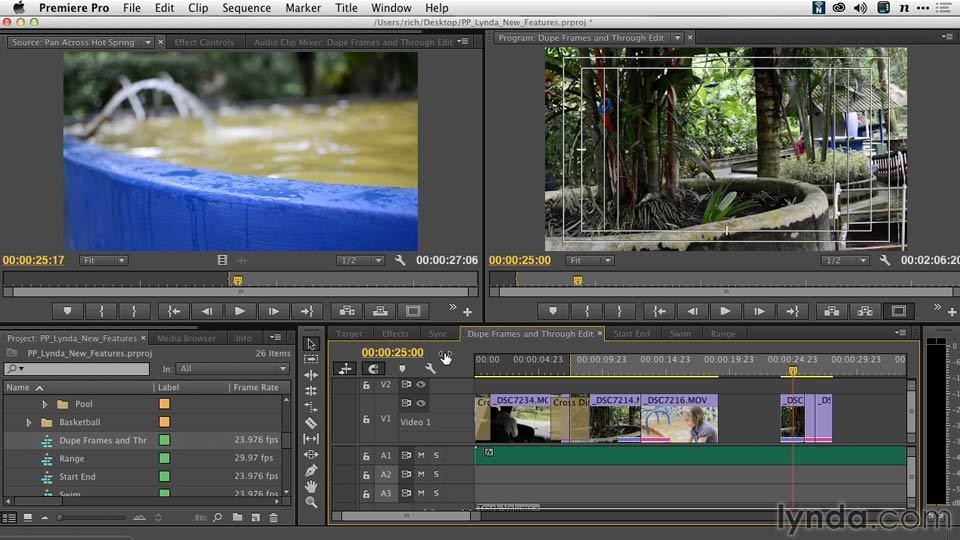Screen dimensions: 960x540
Task: Open Program monitor settings wrench
Action: click(885, 260)
